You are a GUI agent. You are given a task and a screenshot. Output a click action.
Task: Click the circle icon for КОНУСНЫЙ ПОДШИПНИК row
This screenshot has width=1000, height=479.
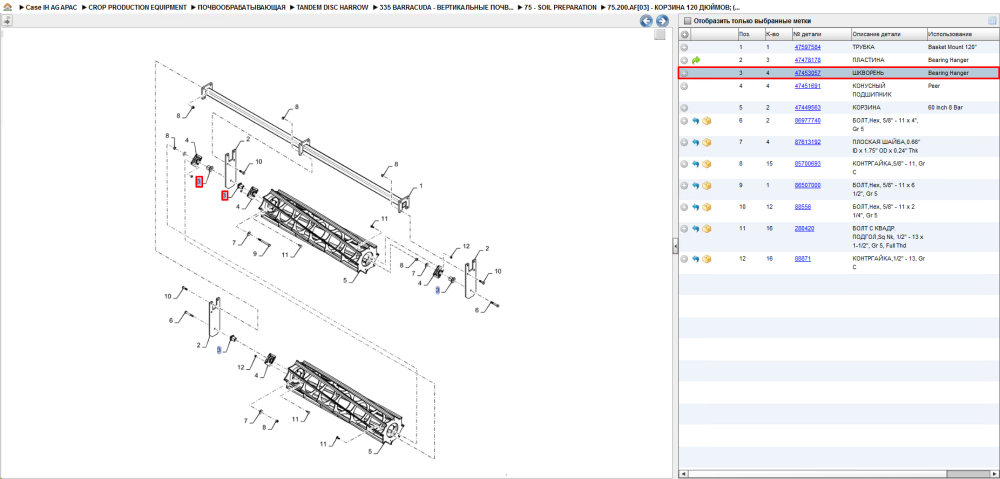click(684, 85)
